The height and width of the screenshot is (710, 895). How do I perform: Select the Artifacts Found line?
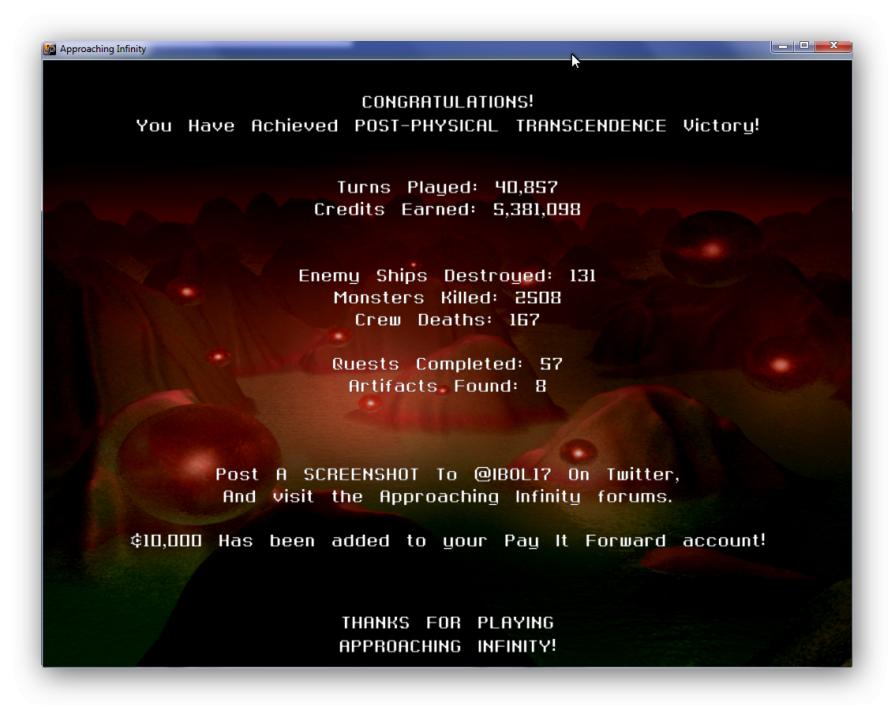(447, 385)
